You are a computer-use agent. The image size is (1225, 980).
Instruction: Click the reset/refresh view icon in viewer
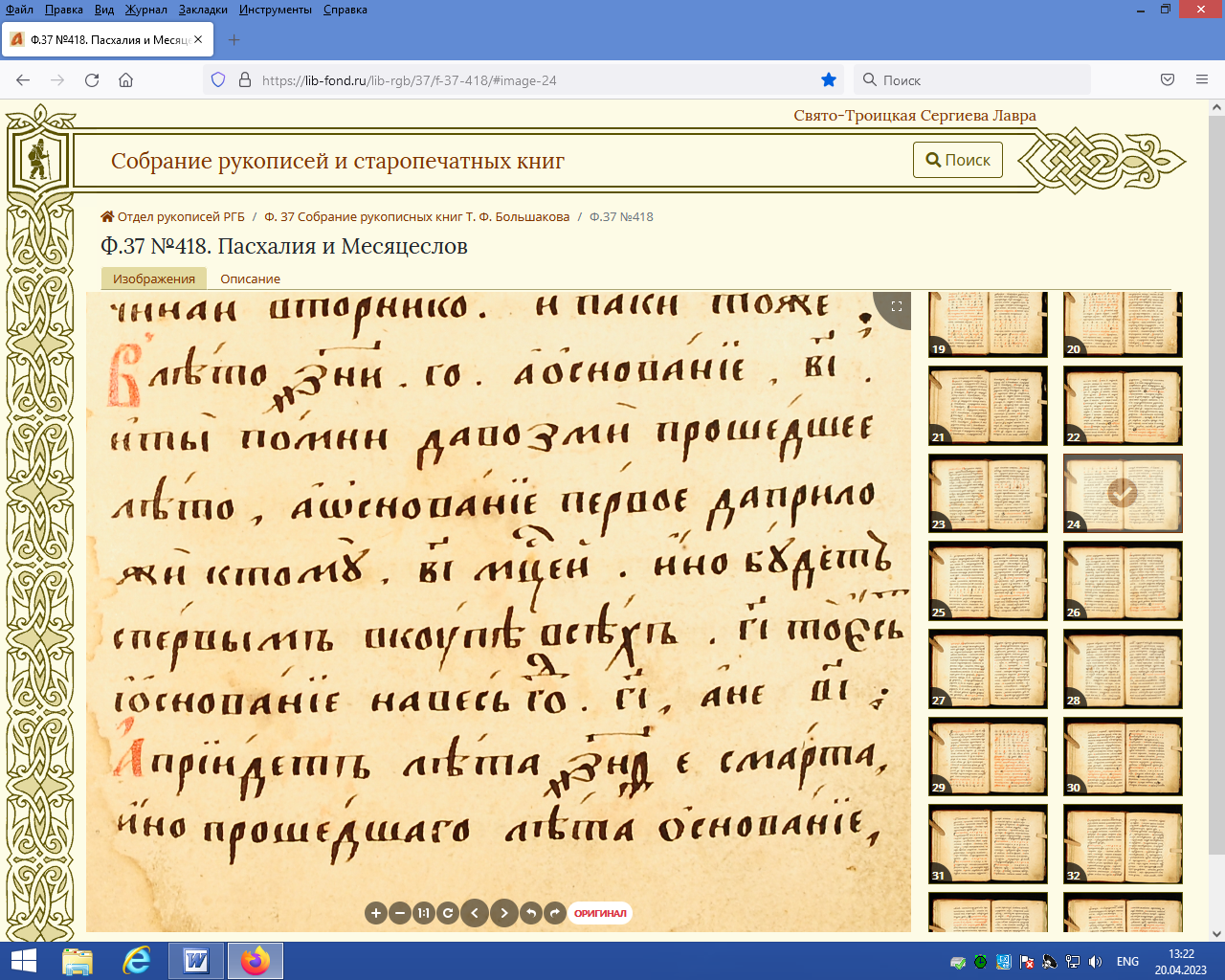[447, 913]
